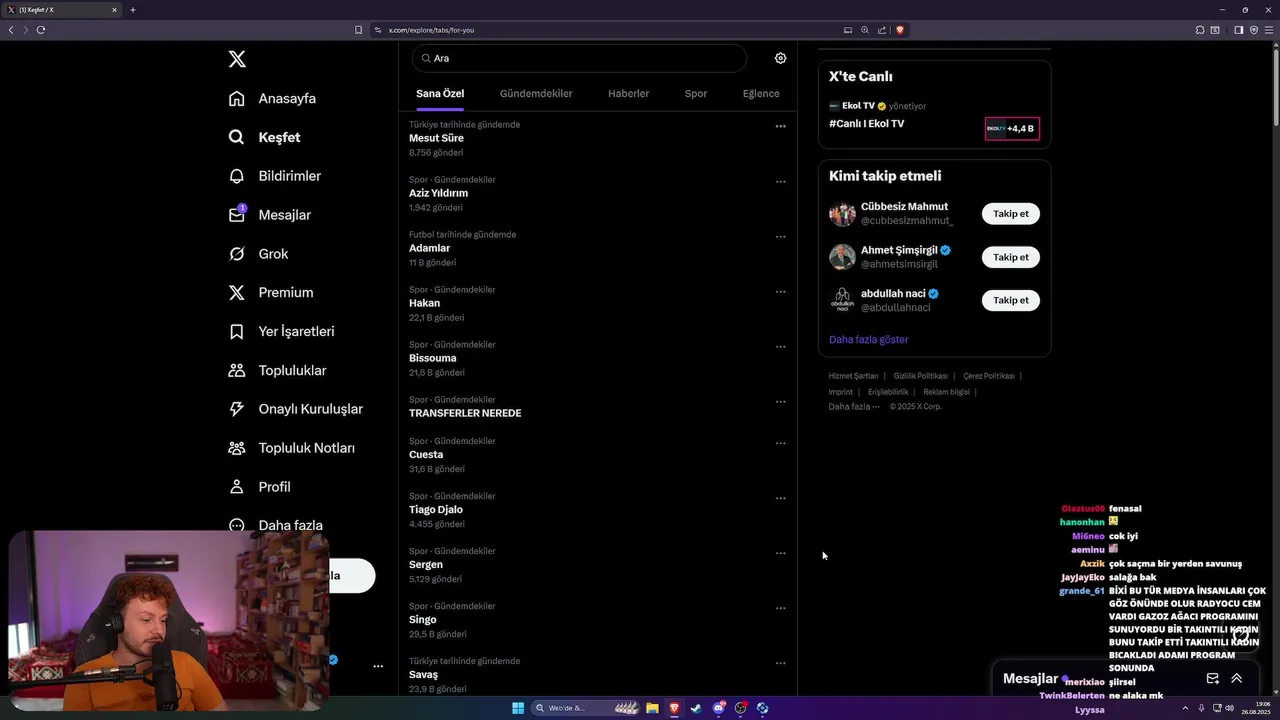The image size is (1280, 720).
Task: Expand Daha fazla footer links
Action: pos(854,407)
